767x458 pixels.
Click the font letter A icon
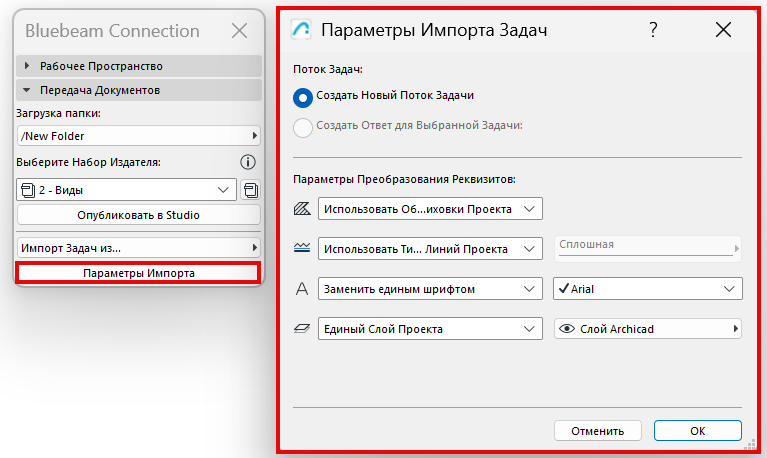tap(302, 289)
